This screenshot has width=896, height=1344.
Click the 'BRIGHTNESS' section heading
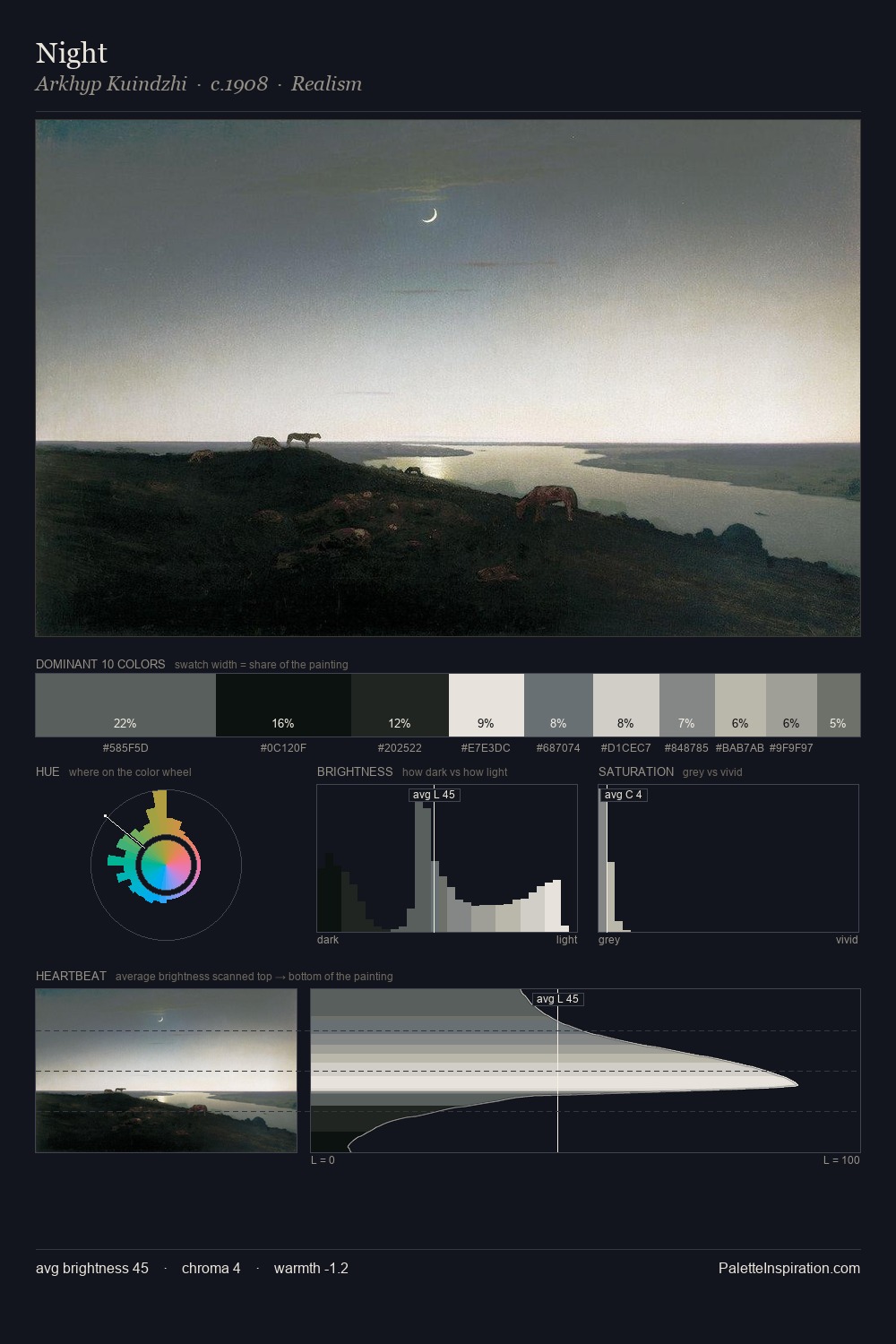355,771
